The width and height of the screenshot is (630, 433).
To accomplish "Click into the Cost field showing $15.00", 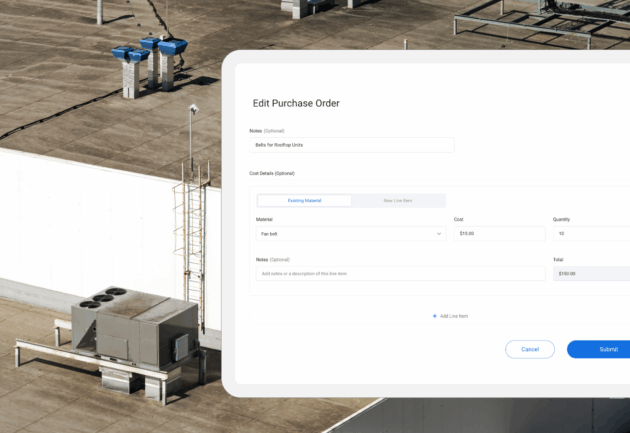I will tap(499, 234).
